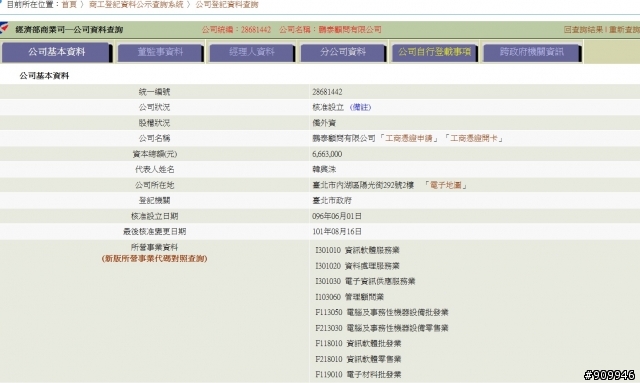Click the 所營事業資料 row label
Viewport: 640px width, 383px height.
[154, 247]
